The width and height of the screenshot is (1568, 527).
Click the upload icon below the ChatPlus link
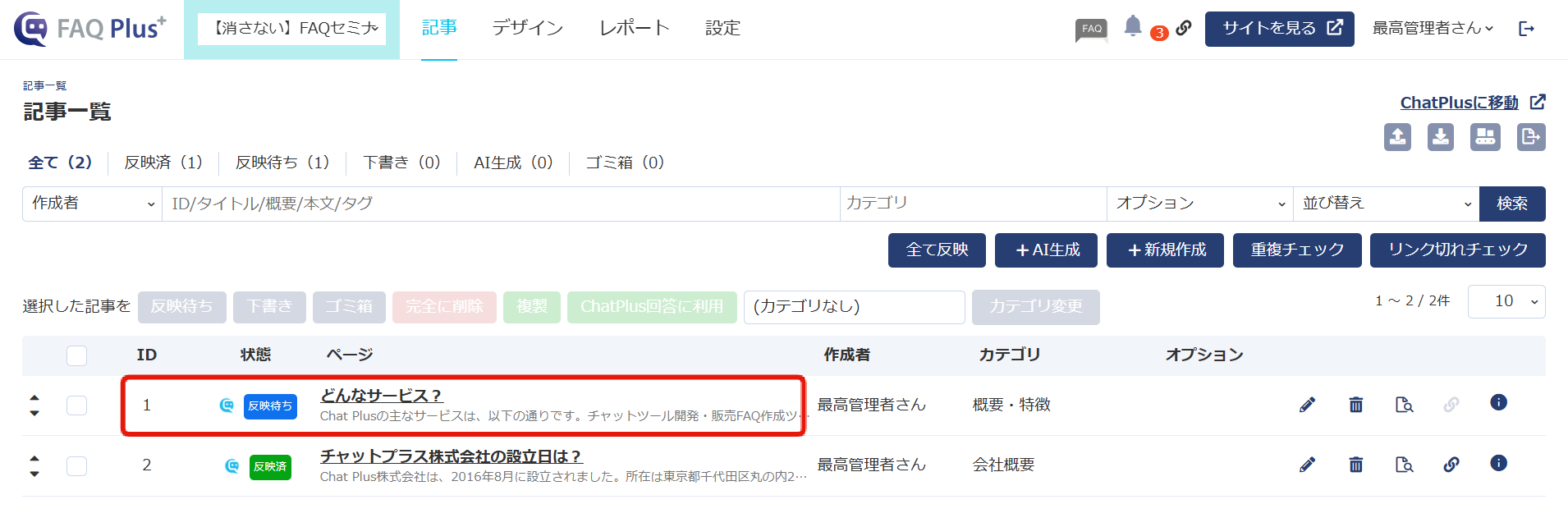pyautogui.click(x=1397, y=137)
